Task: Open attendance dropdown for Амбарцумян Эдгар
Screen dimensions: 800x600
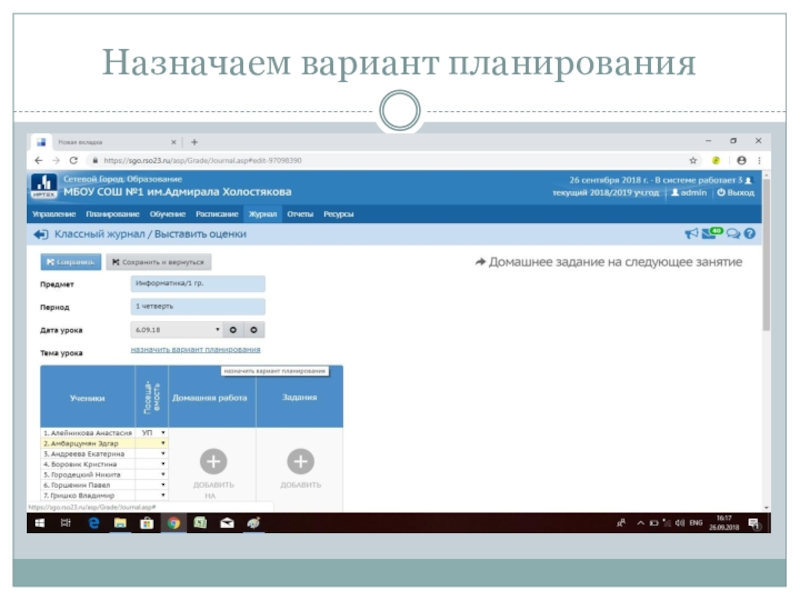Action: (x=163, y=442)
